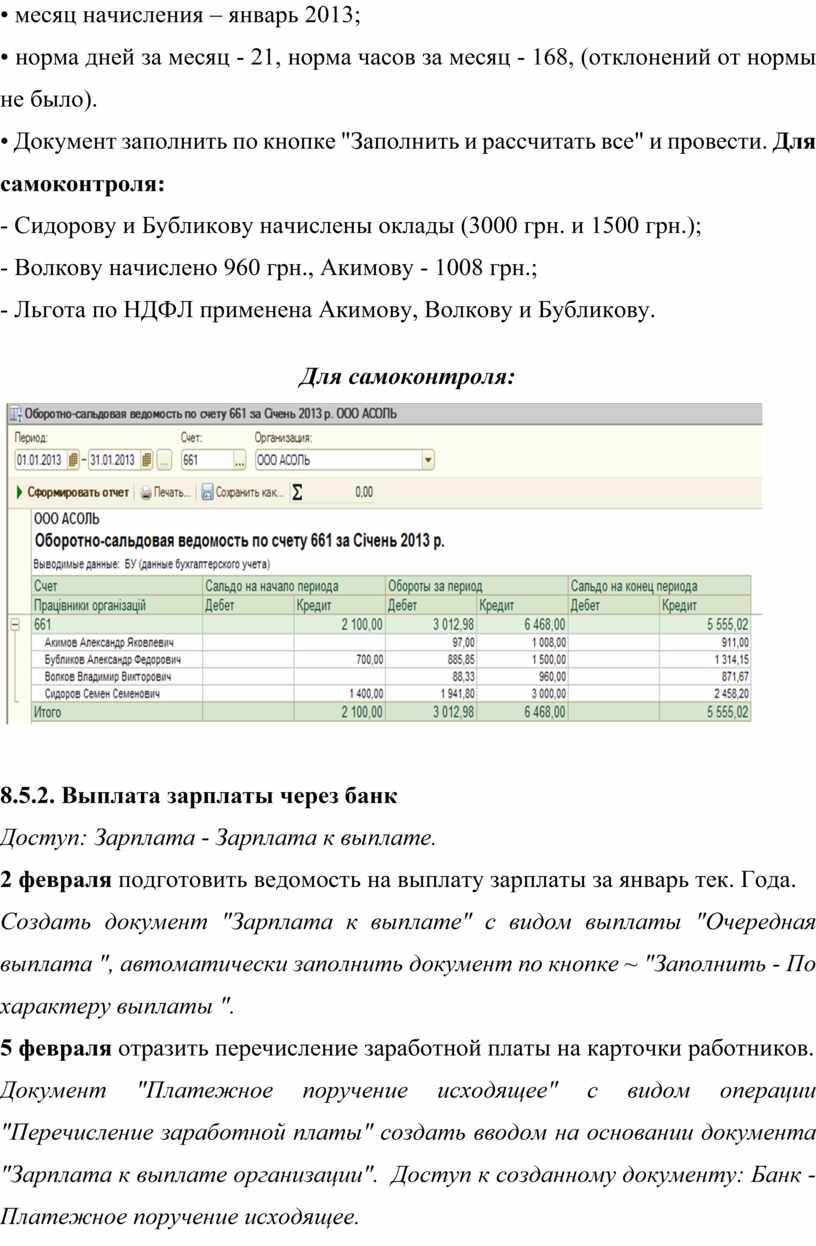Click the Печать button label
This screenshot has height=1246, width=816.
coord(172,493)
